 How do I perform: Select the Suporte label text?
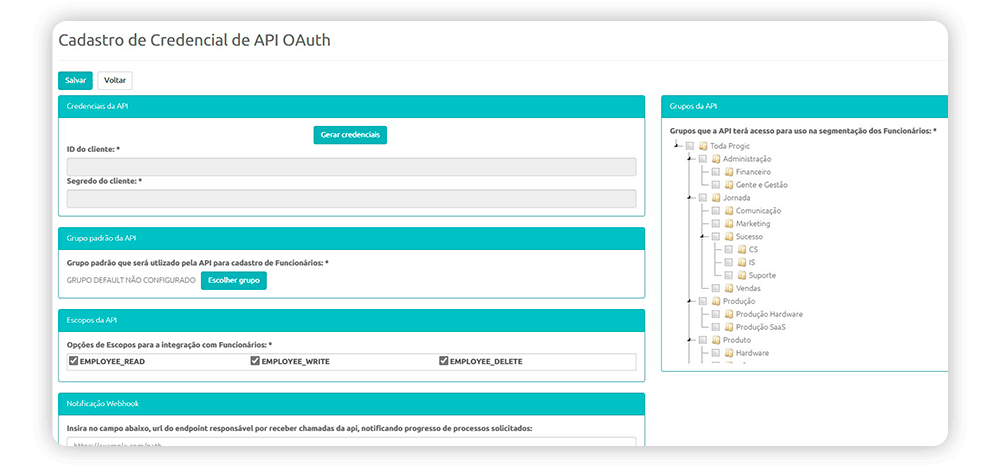pyautogui.click(x=762, y=276)
